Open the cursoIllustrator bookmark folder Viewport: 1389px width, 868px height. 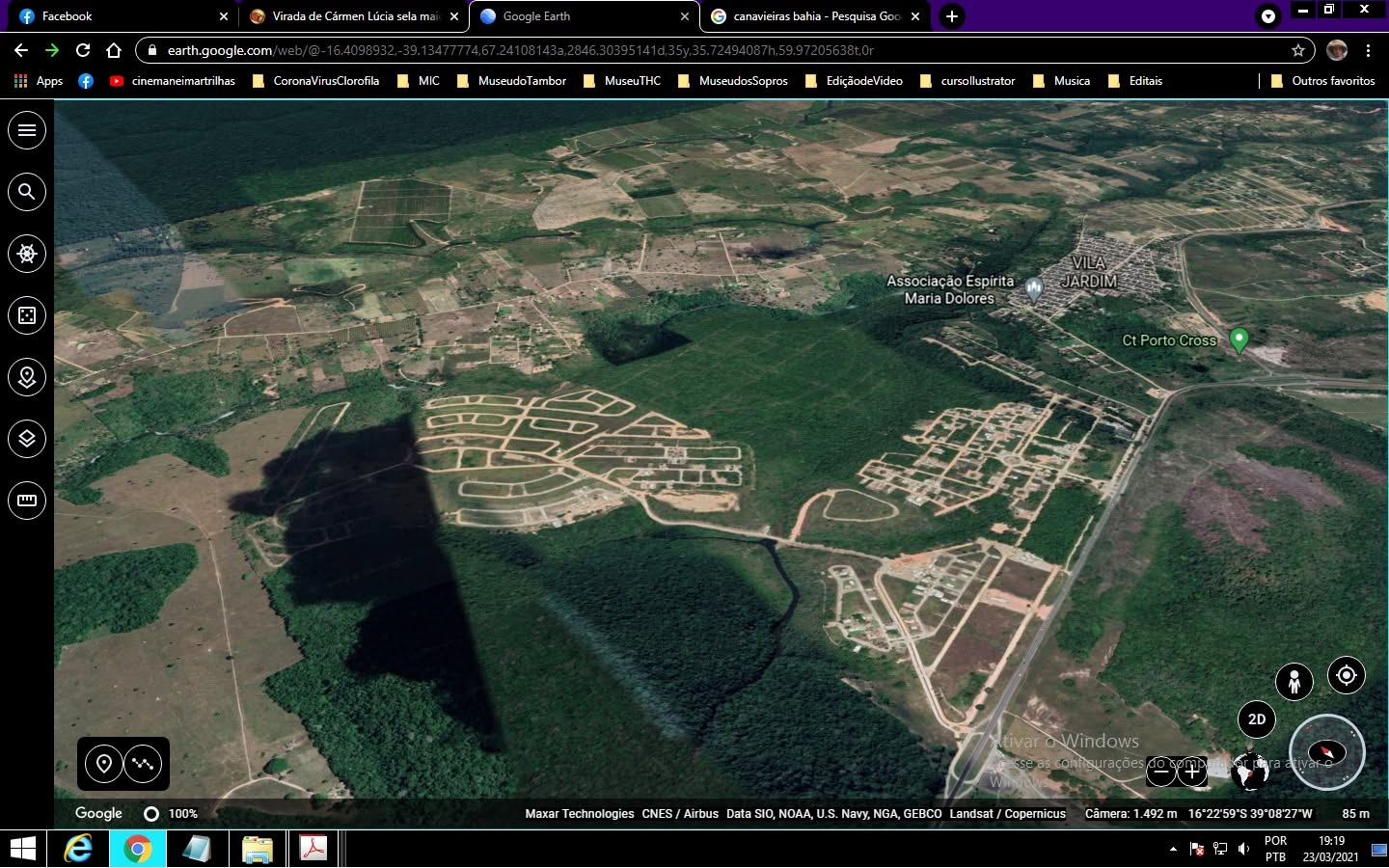tap(967, 81)
